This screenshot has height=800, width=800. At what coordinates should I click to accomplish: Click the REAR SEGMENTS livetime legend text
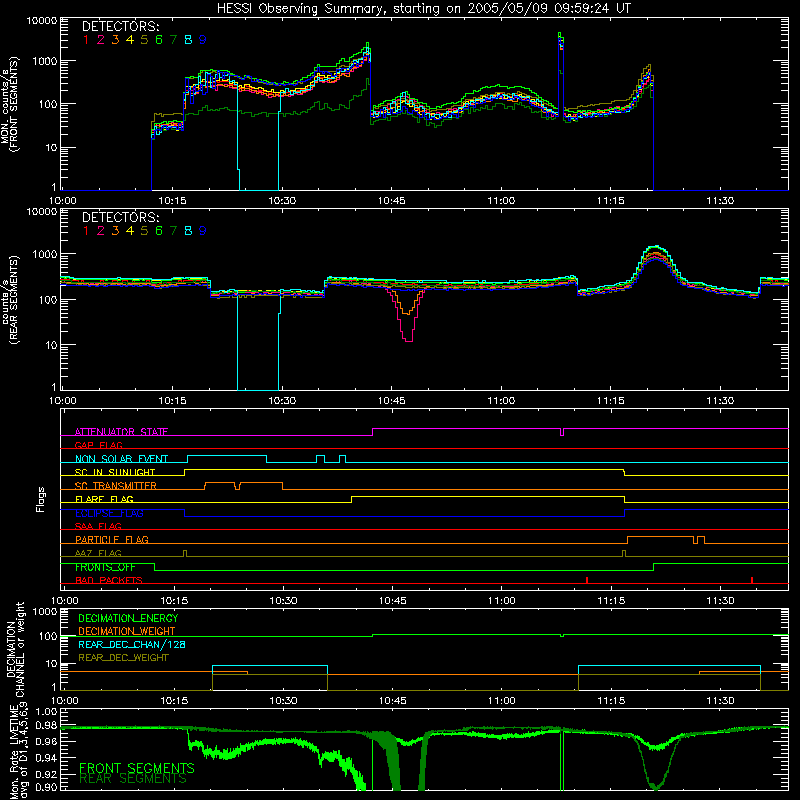click(x=133, y=779)
